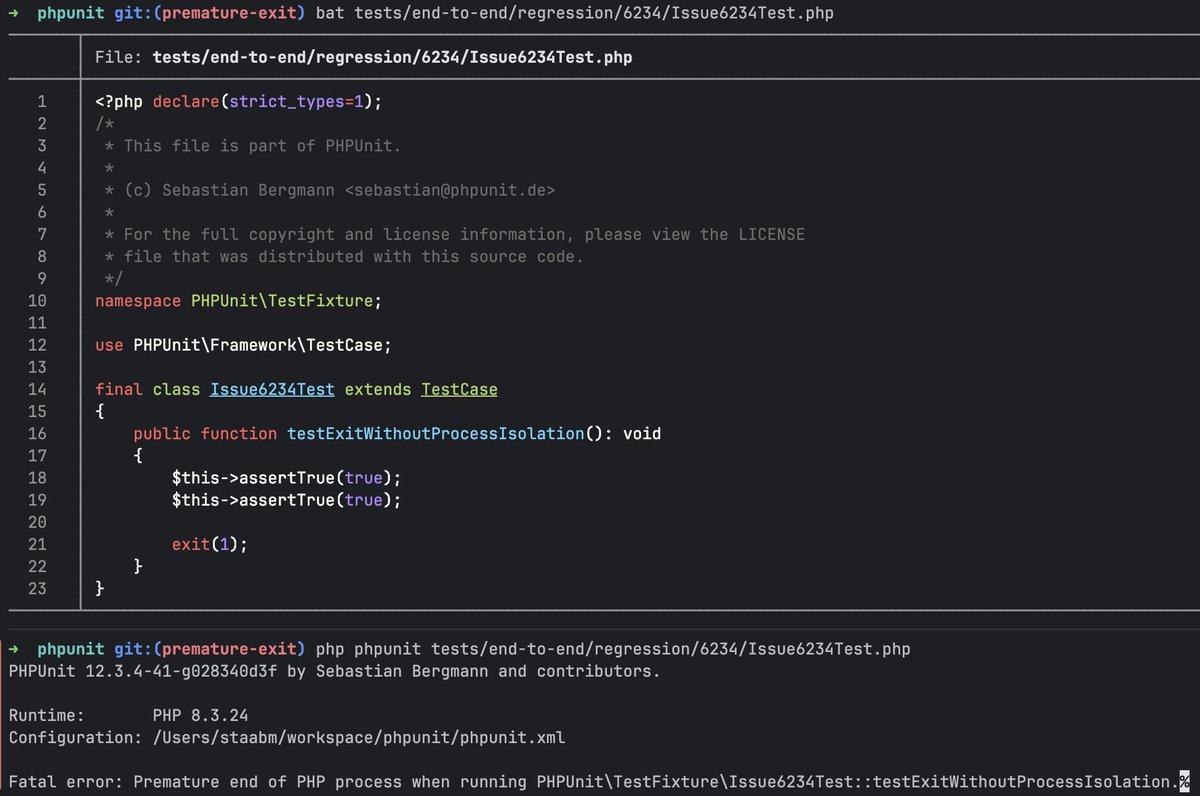Click the green prompt arrow on the first line
This screenshot has width=1200, height=796.
pyautogui.click(x=14, y=13)
